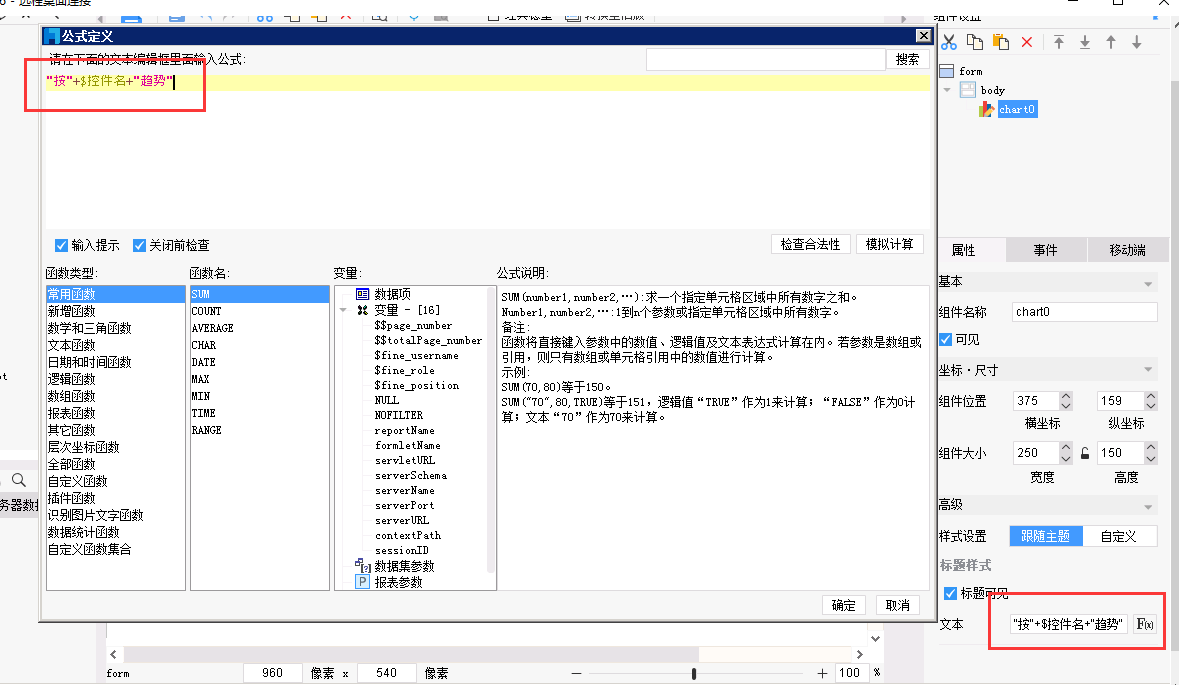Image resolution: width=1179 pixels, height=685 pixels.
Task: Click the Move to top arrow icon
Action: (1059, 42)
